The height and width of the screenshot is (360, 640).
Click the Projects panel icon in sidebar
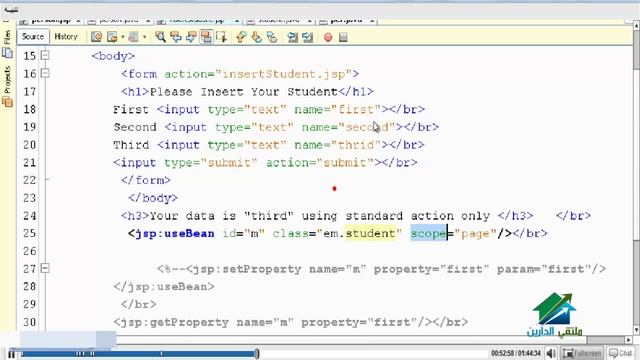7,102
